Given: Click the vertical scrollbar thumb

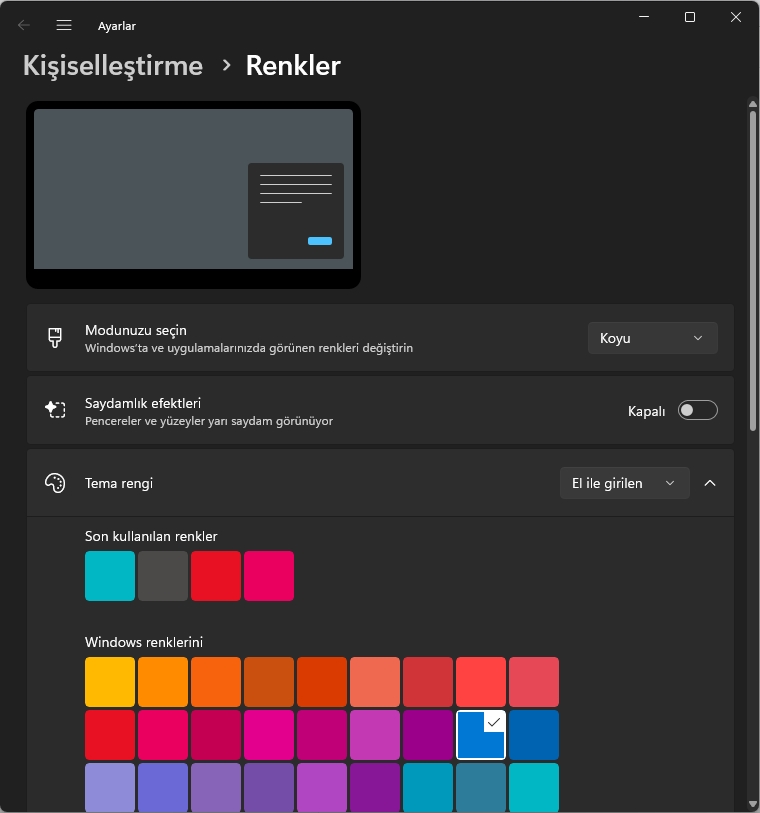Looking at the screenshot, I should point(753,270).
